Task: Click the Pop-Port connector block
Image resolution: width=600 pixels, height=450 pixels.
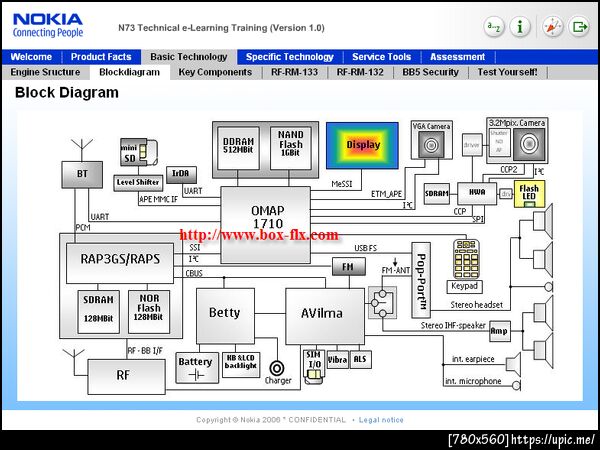Action: (421, 280)
